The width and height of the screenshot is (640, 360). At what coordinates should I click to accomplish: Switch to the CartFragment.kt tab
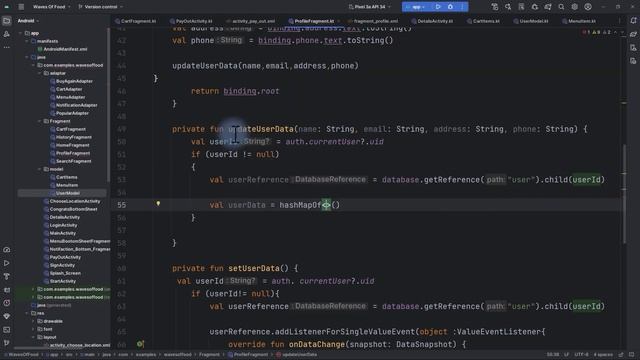pos(136,21)
